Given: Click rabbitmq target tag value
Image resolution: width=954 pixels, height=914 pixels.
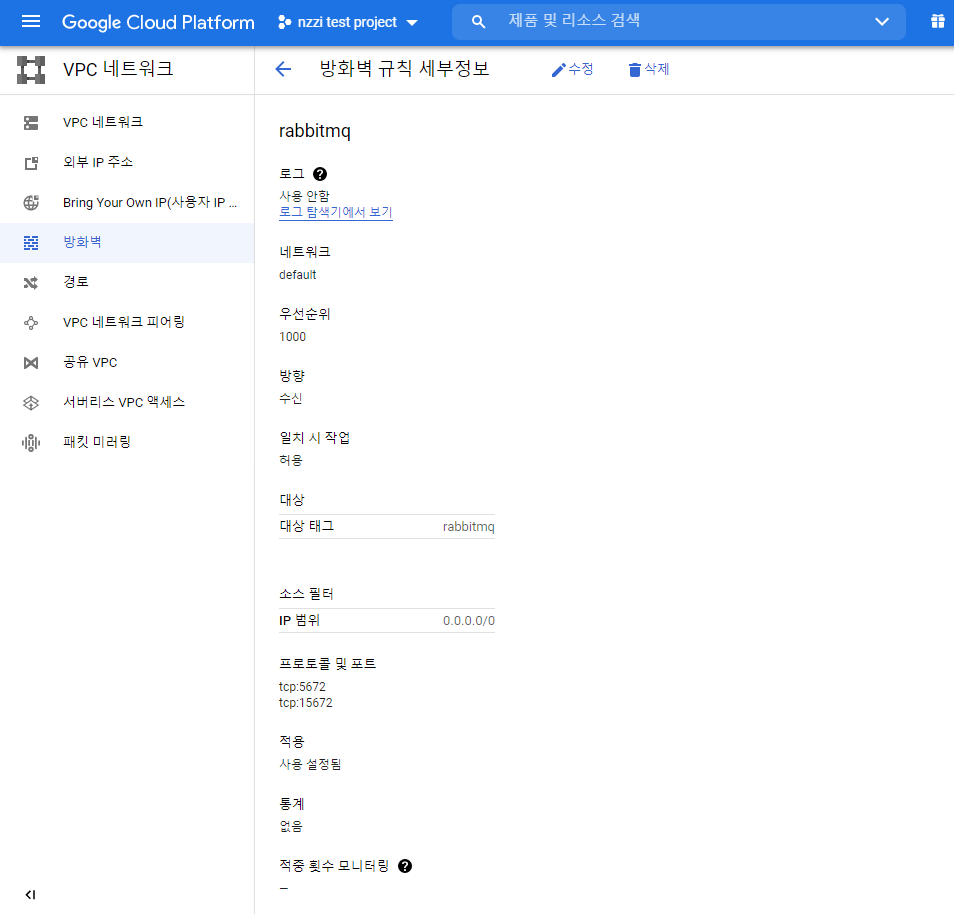Looking at the screenshot, I should pos(468,527).
